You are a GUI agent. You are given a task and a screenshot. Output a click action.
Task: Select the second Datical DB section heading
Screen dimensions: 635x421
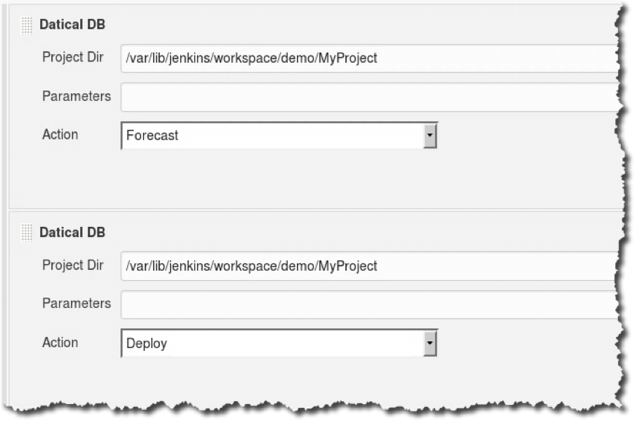pyautogui.click(x=72, y=232)
